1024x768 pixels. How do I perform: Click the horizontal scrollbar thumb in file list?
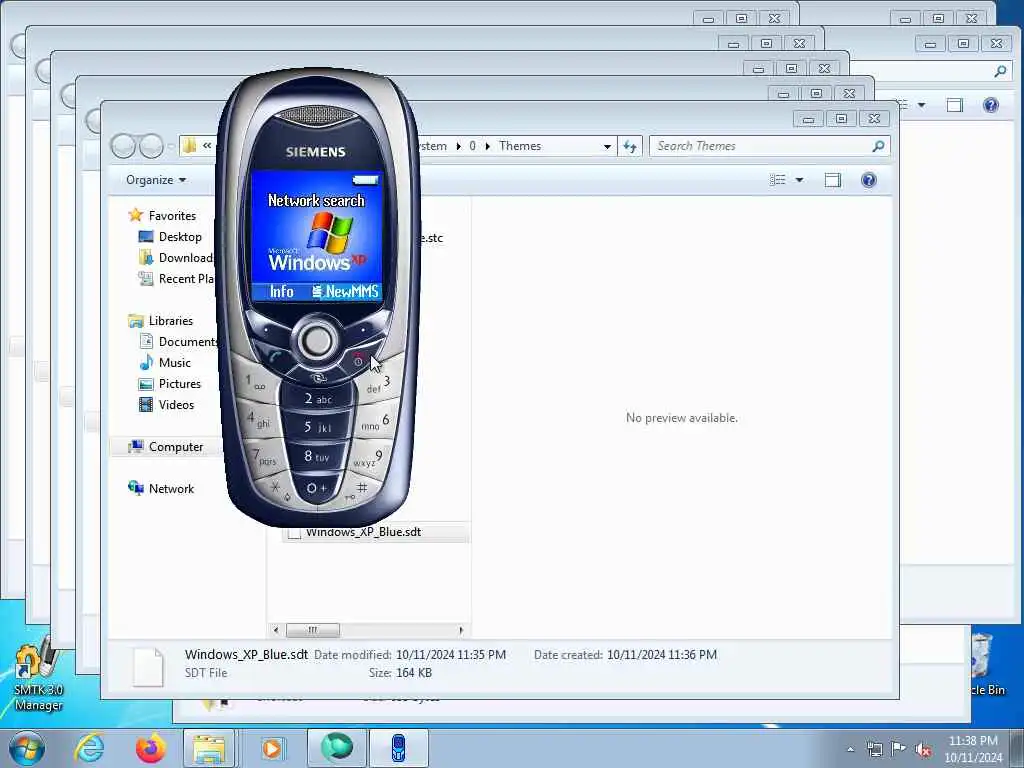313,630
